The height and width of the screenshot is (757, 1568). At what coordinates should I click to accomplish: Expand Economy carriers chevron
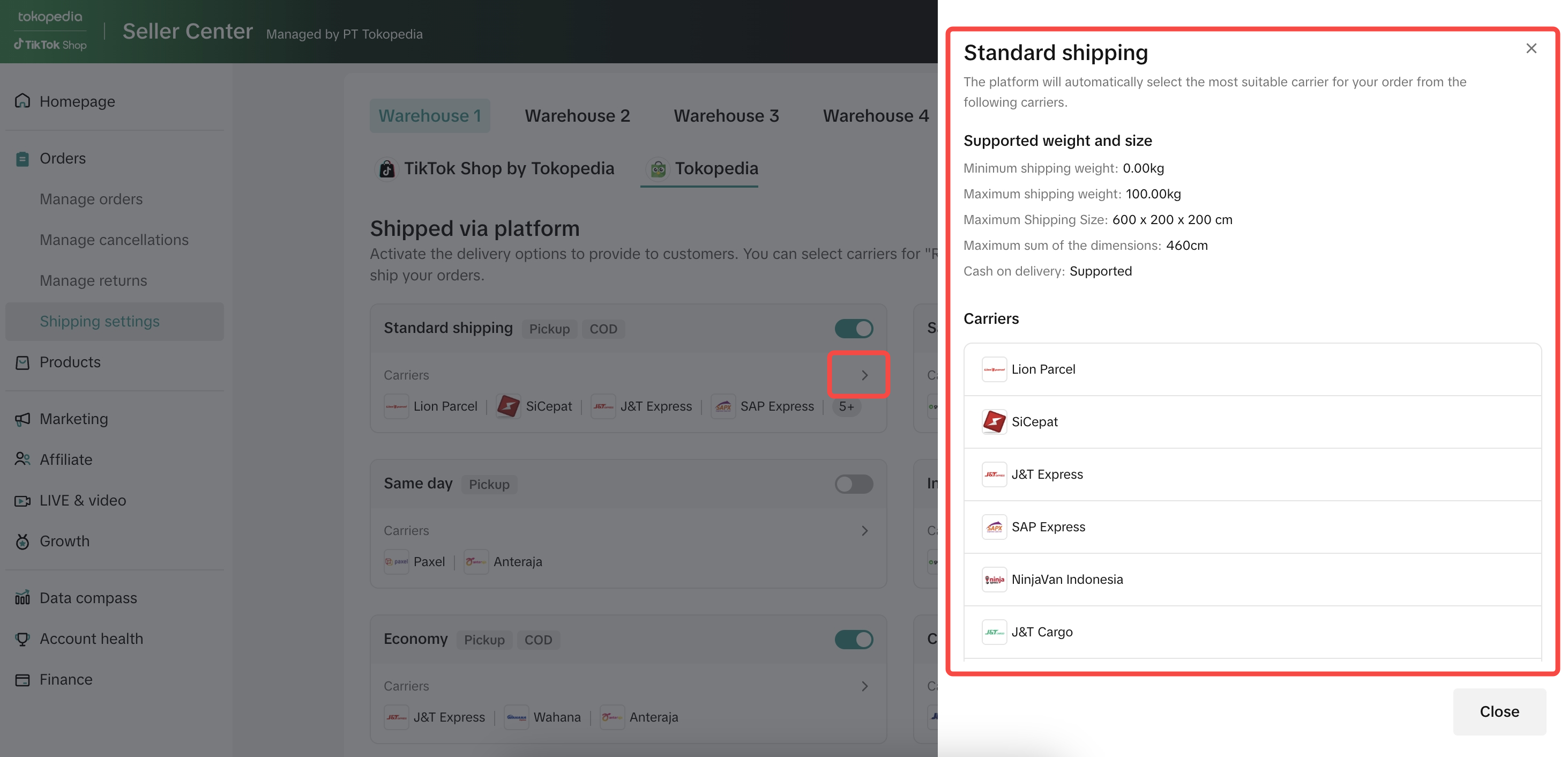(x=864, y=686)
